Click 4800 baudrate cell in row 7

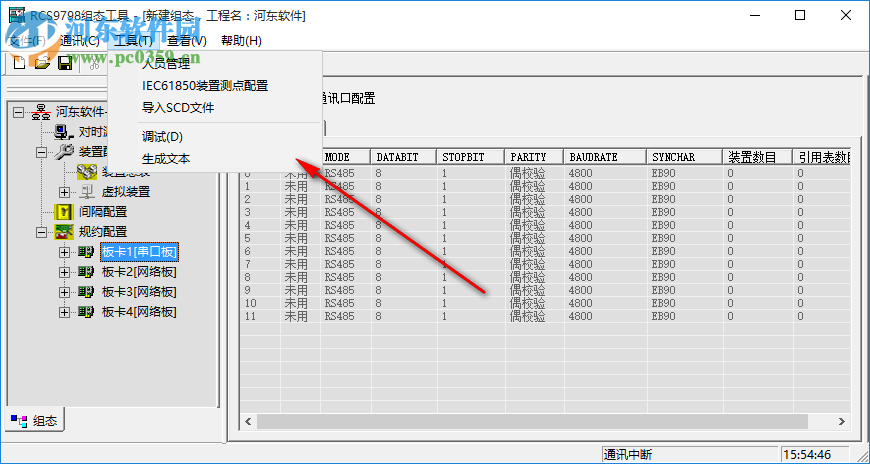pos(581,264)
